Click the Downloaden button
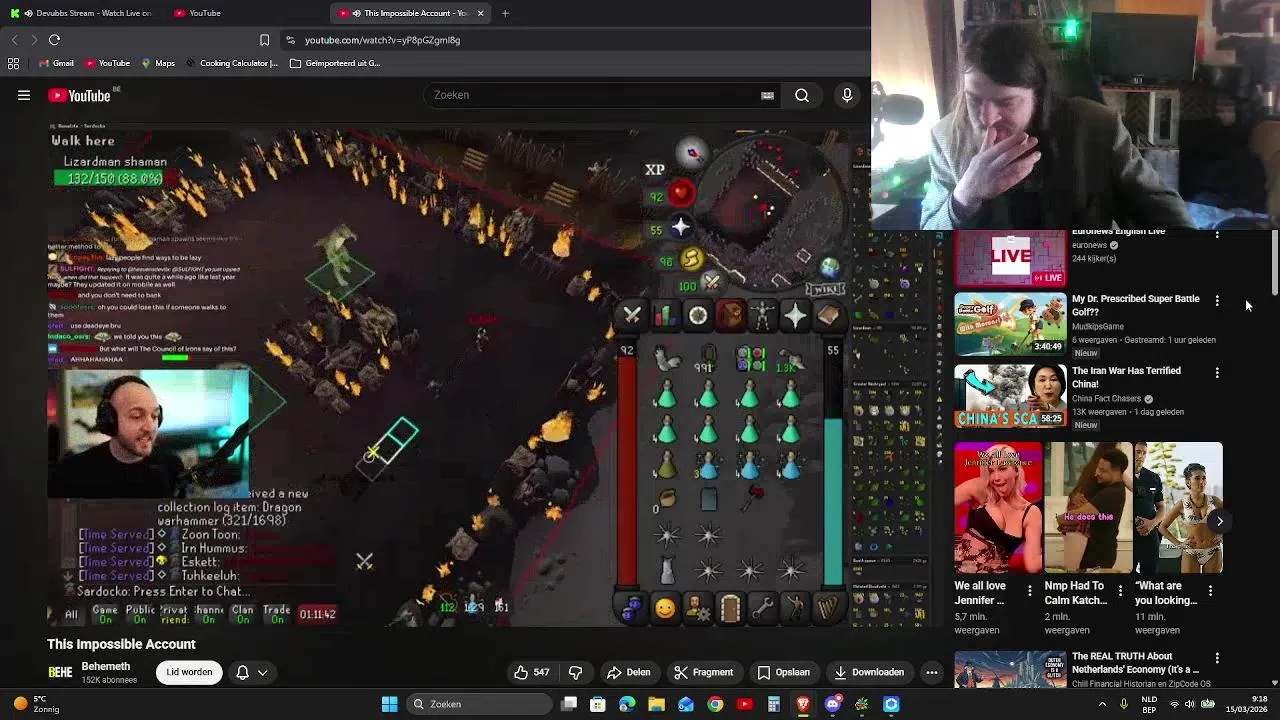1280x720 pixels. coord(869,672)
